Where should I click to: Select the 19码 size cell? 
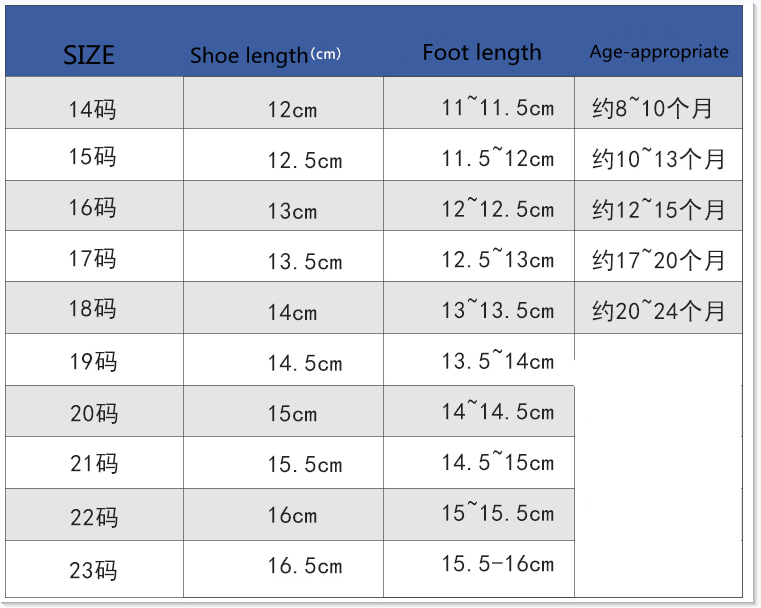tap(93, 361)
